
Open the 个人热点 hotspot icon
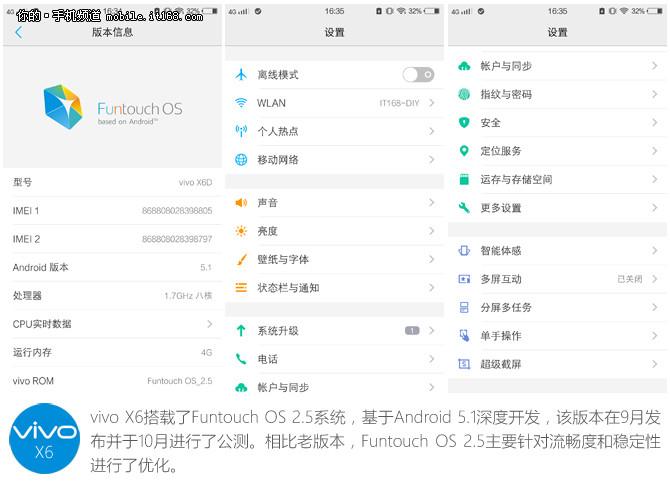click(241, 131)
